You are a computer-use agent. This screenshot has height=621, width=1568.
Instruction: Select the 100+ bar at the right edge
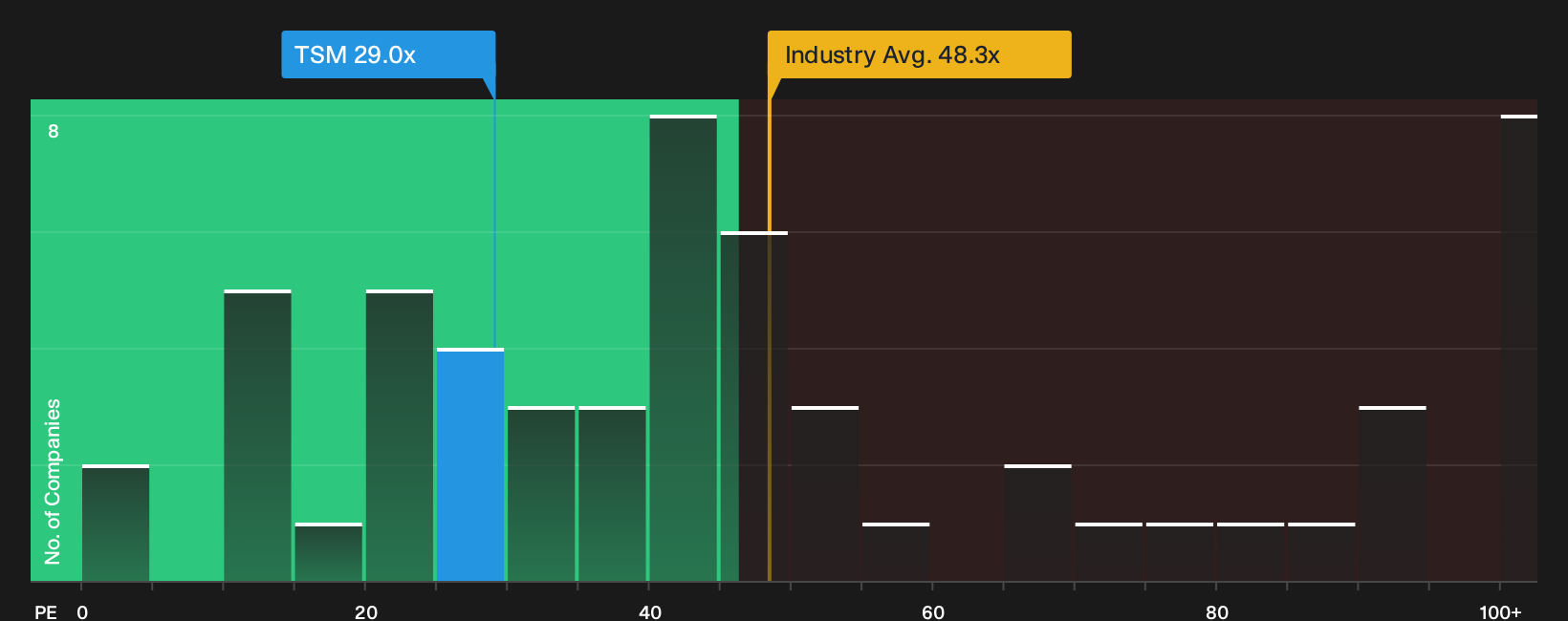(x=1519, y=349)
